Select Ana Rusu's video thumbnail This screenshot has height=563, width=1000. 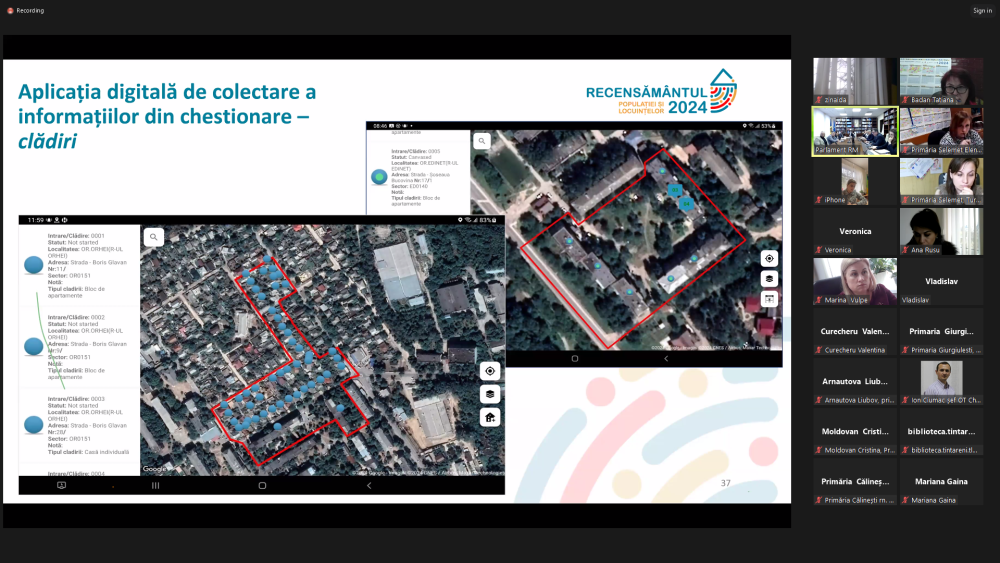[941, 231]
